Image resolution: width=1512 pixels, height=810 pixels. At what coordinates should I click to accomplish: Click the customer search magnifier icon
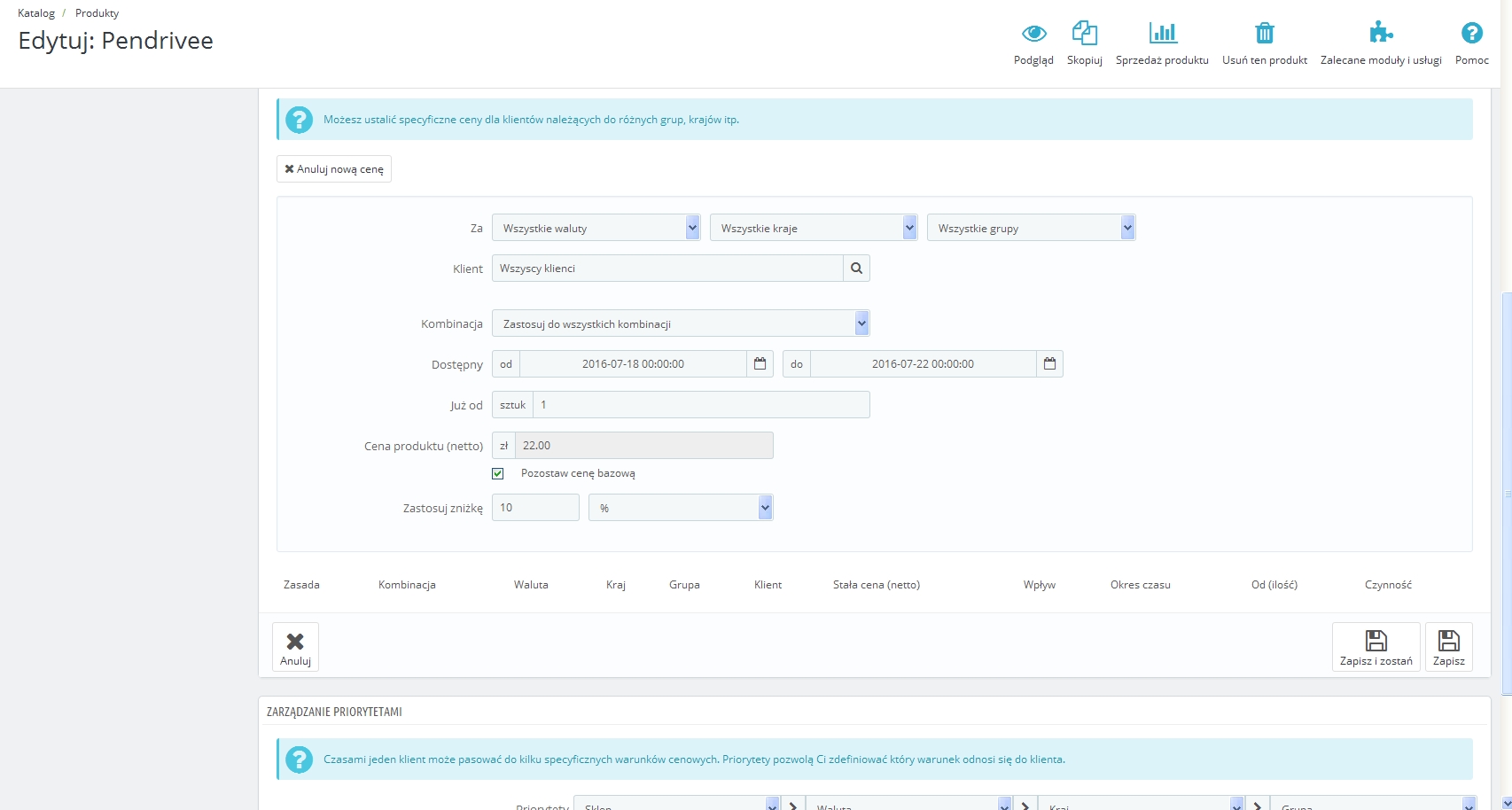click(856, 269)
